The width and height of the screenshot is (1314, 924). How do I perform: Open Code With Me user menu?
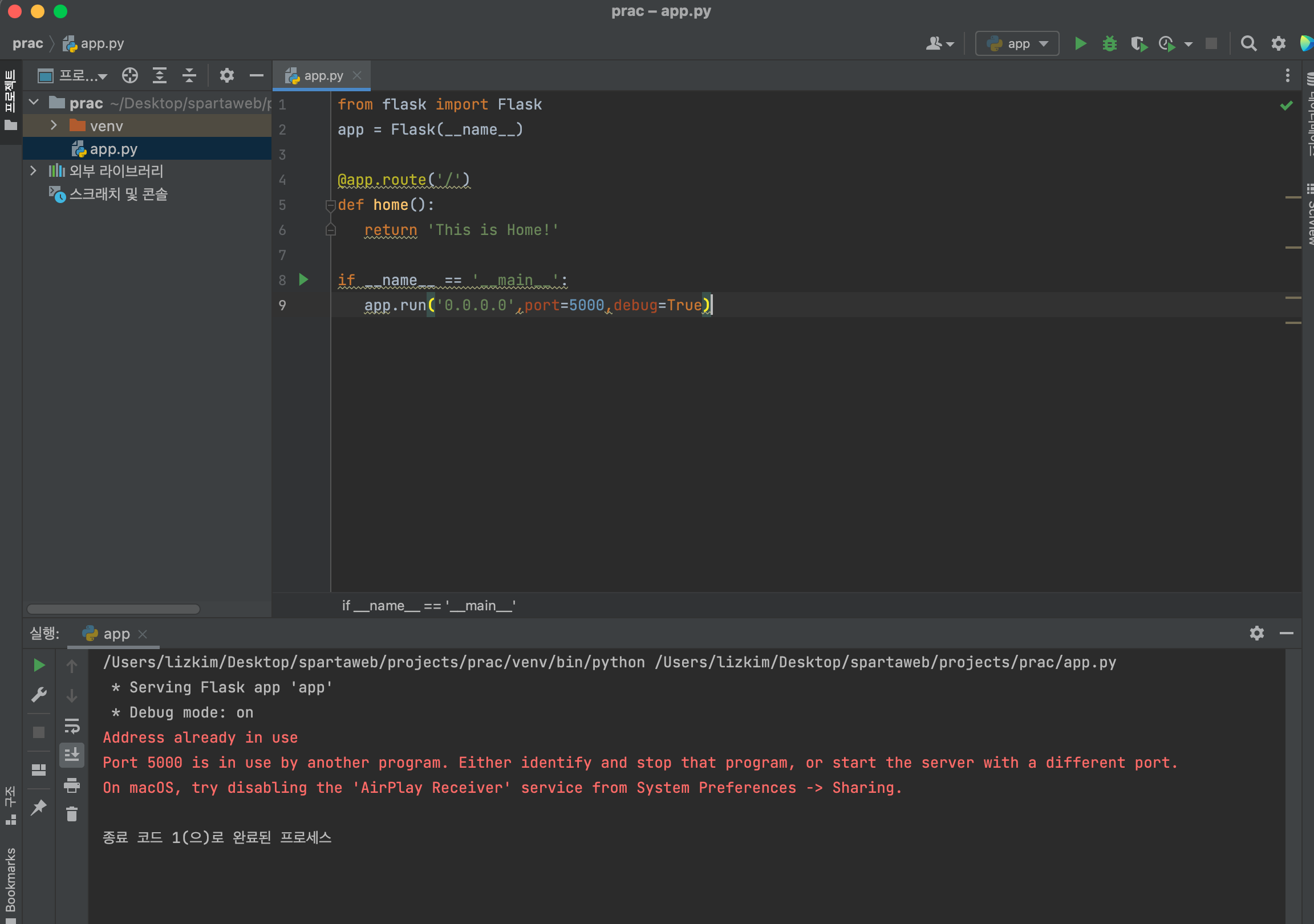[939, 43]
